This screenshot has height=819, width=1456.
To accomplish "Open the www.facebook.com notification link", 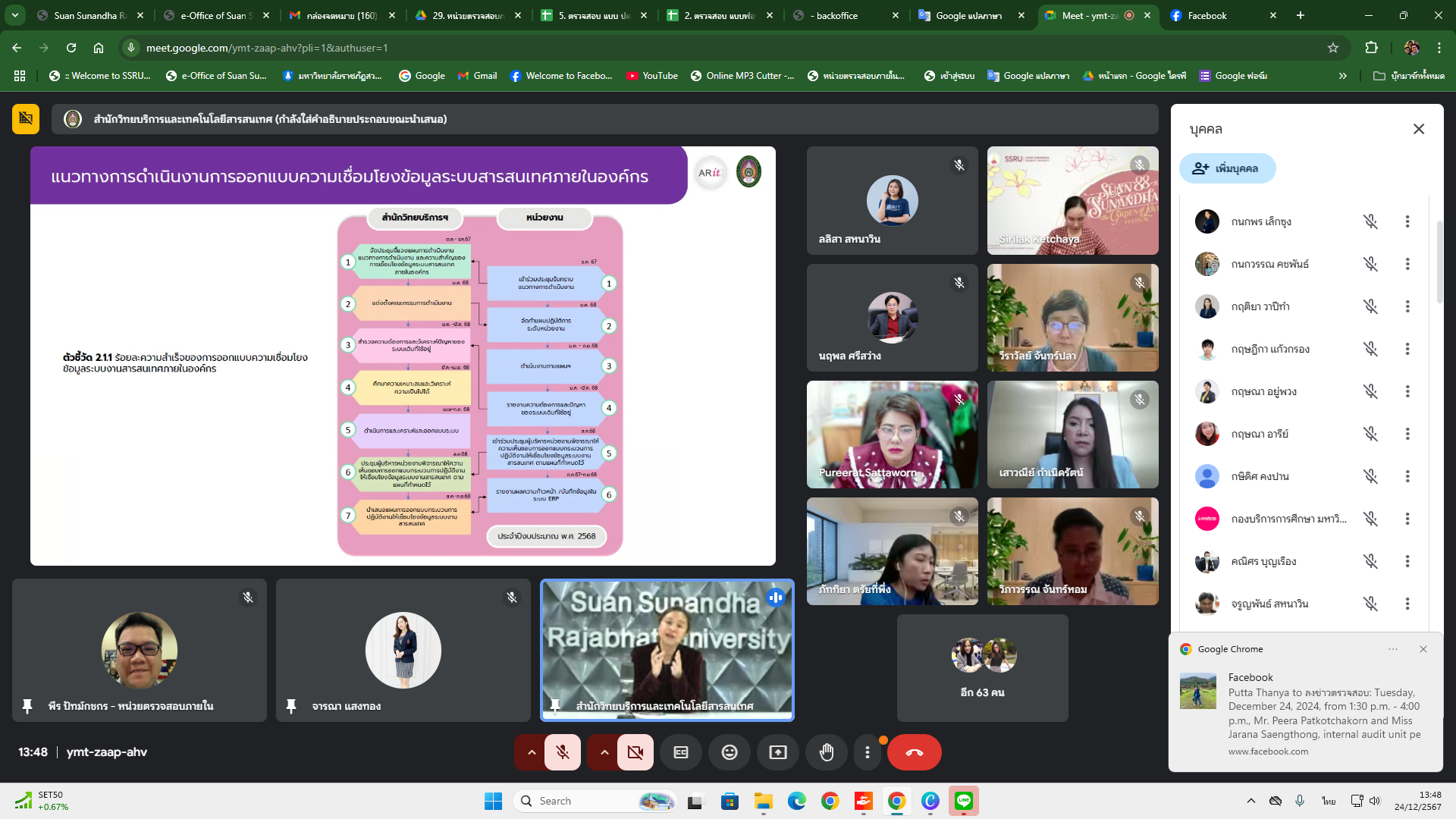I will 1268,752.
